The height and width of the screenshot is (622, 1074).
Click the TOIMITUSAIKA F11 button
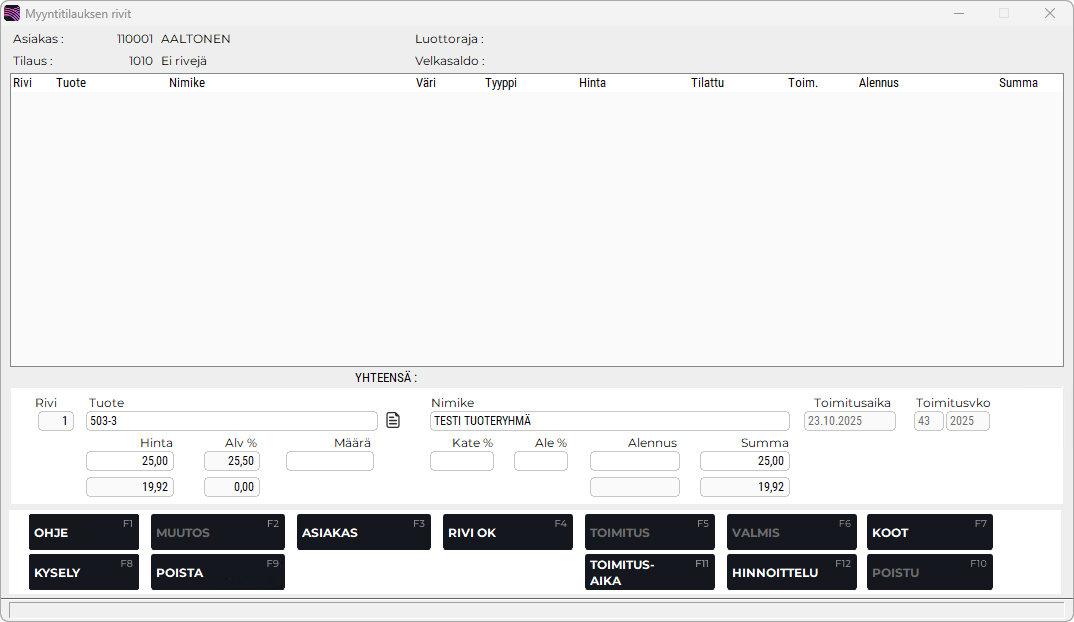pyautogui.click(x=649, y=572)
